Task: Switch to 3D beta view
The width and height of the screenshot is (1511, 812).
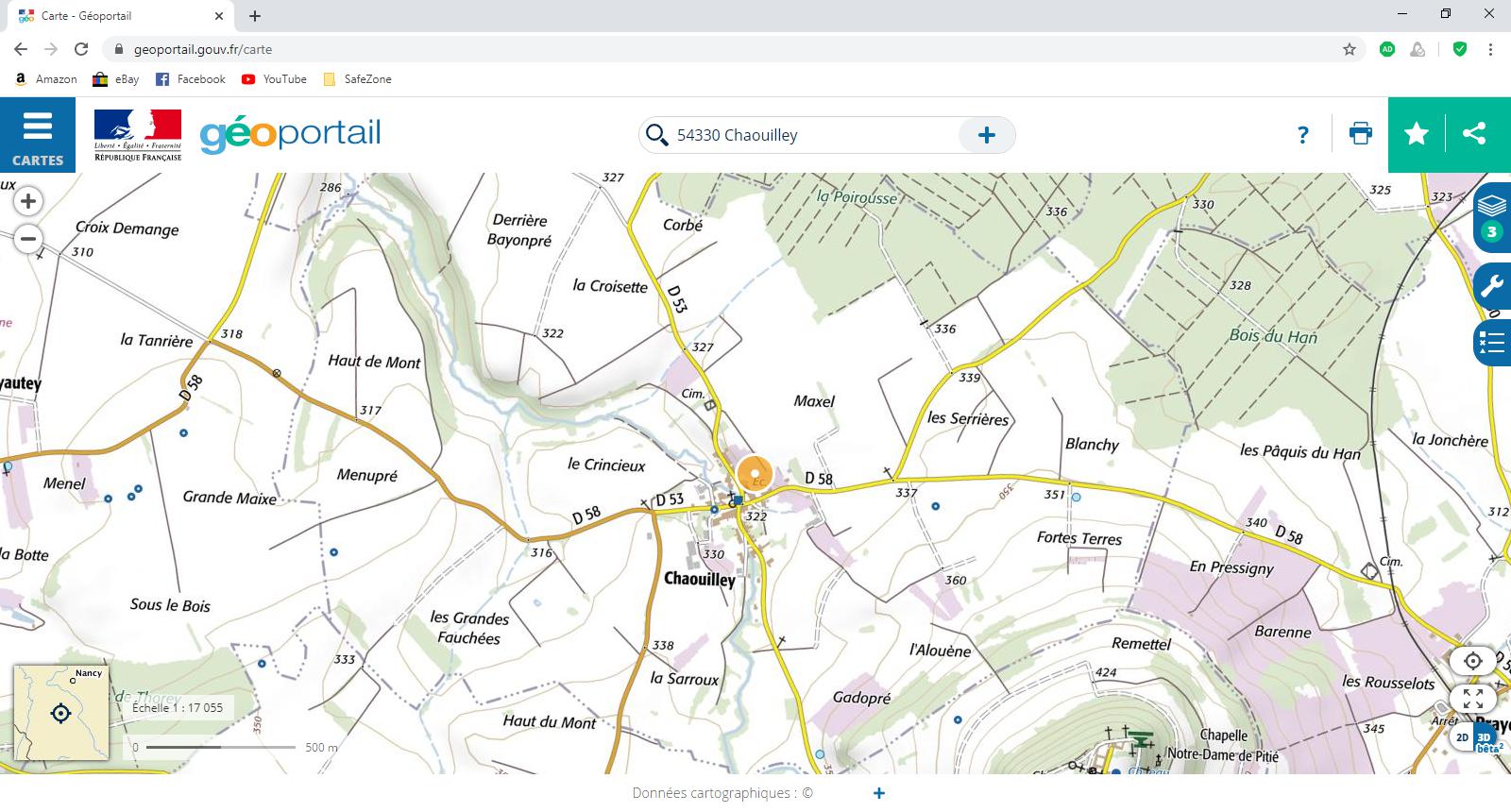Action: tap(1486, 740)
